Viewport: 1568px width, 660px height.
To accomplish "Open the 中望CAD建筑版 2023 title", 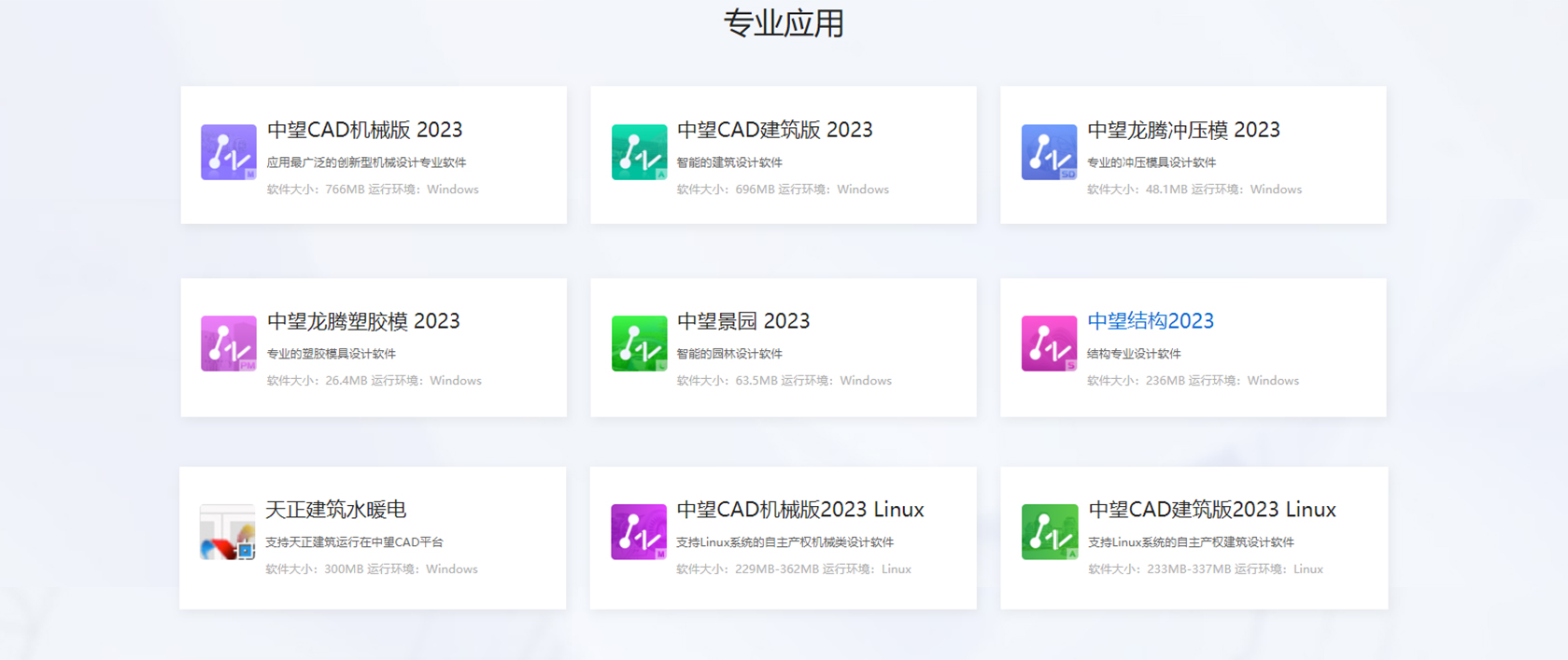I will pos(774,130).
